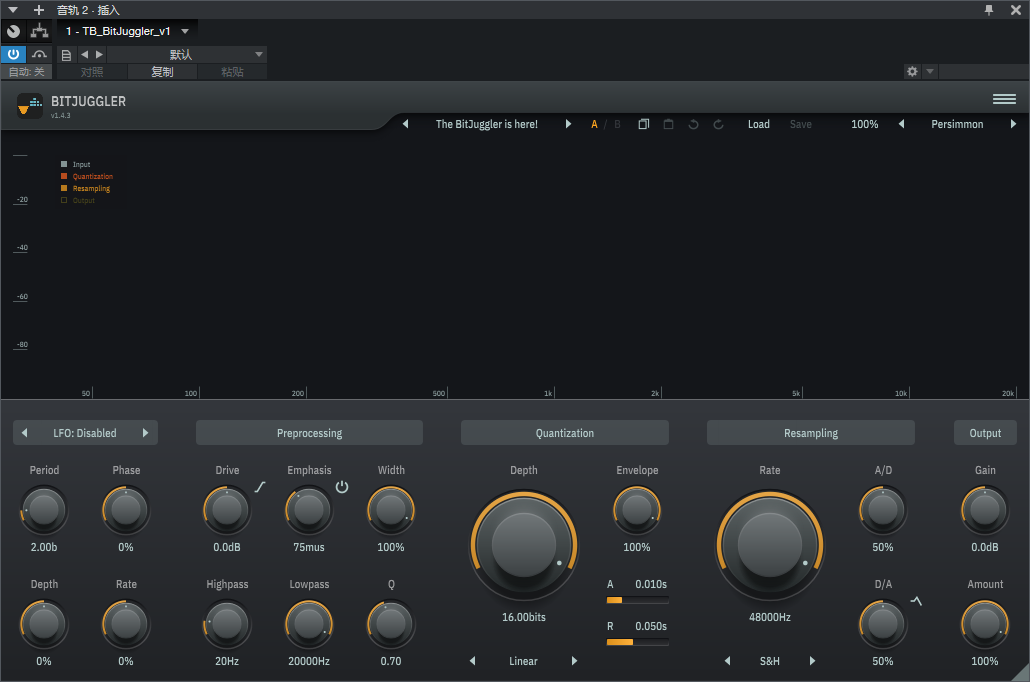Pin the plugin window

click(x=989, y=10)
